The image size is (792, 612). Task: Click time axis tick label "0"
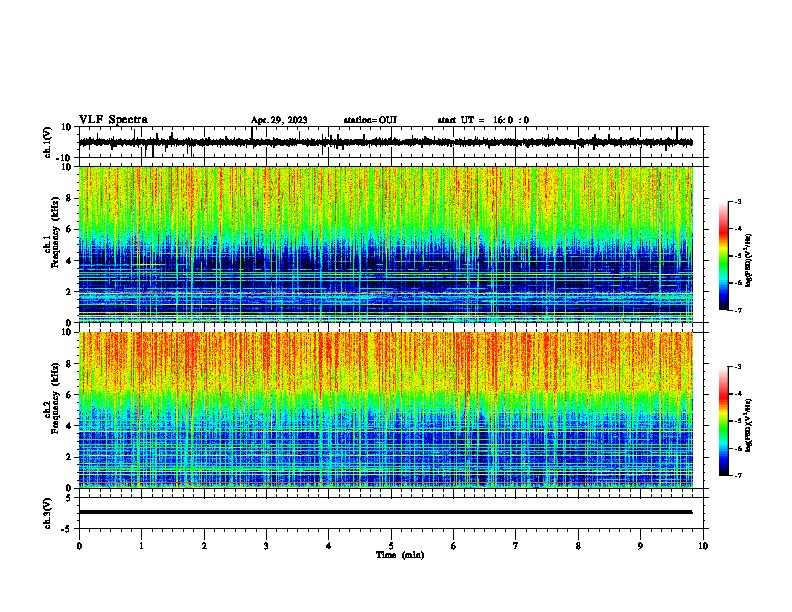[x=79, y=546]
